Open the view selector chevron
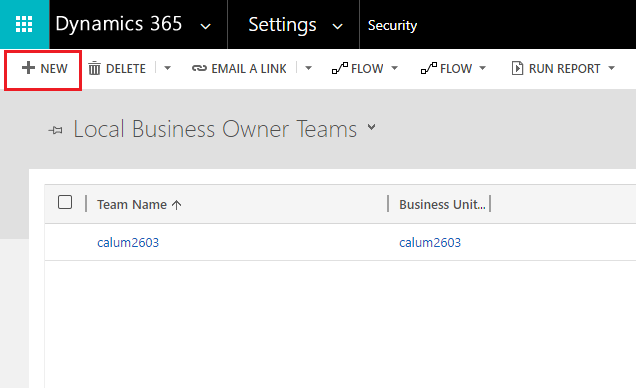This screenshot has width=636, height=388. click(x=372, y=127)
